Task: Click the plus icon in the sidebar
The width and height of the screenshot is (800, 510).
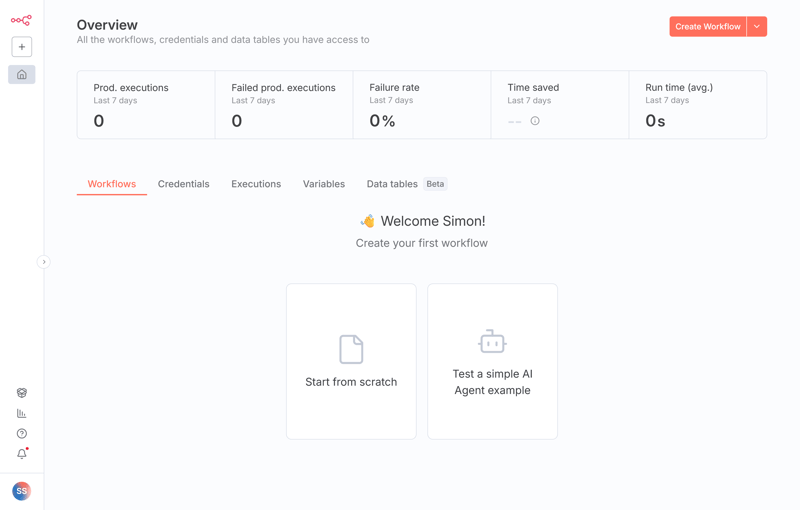Action: coord(22,47)
